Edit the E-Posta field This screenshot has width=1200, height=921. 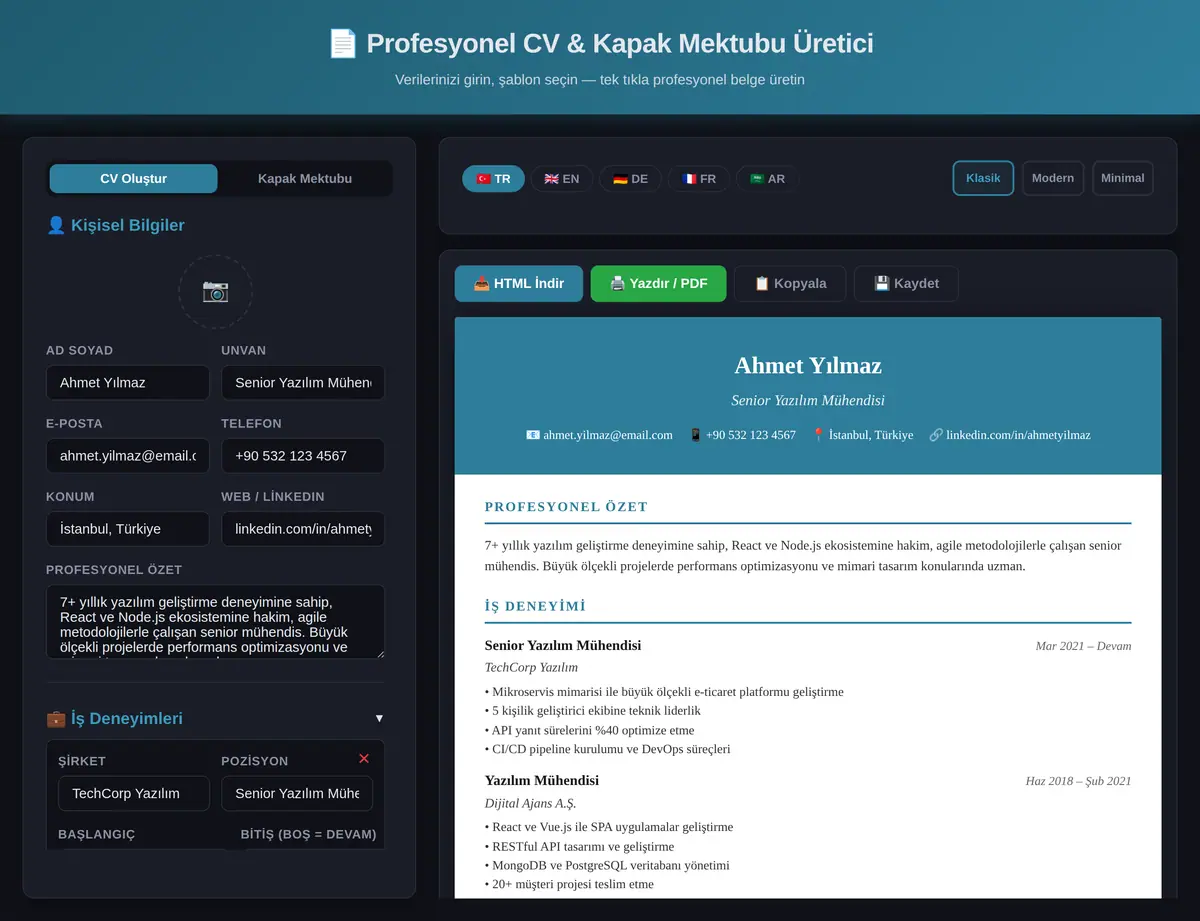[128, 456]
